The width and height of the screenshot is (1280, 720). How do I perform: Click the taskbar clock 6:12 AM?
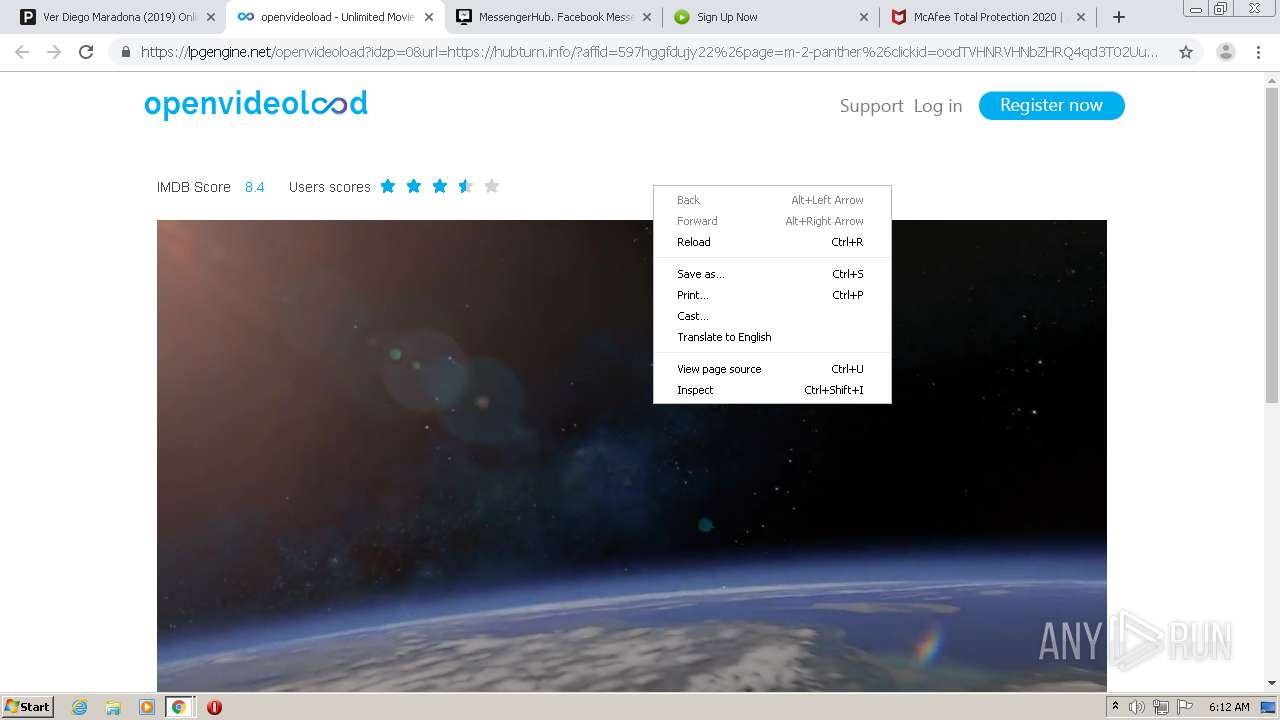1229,707
